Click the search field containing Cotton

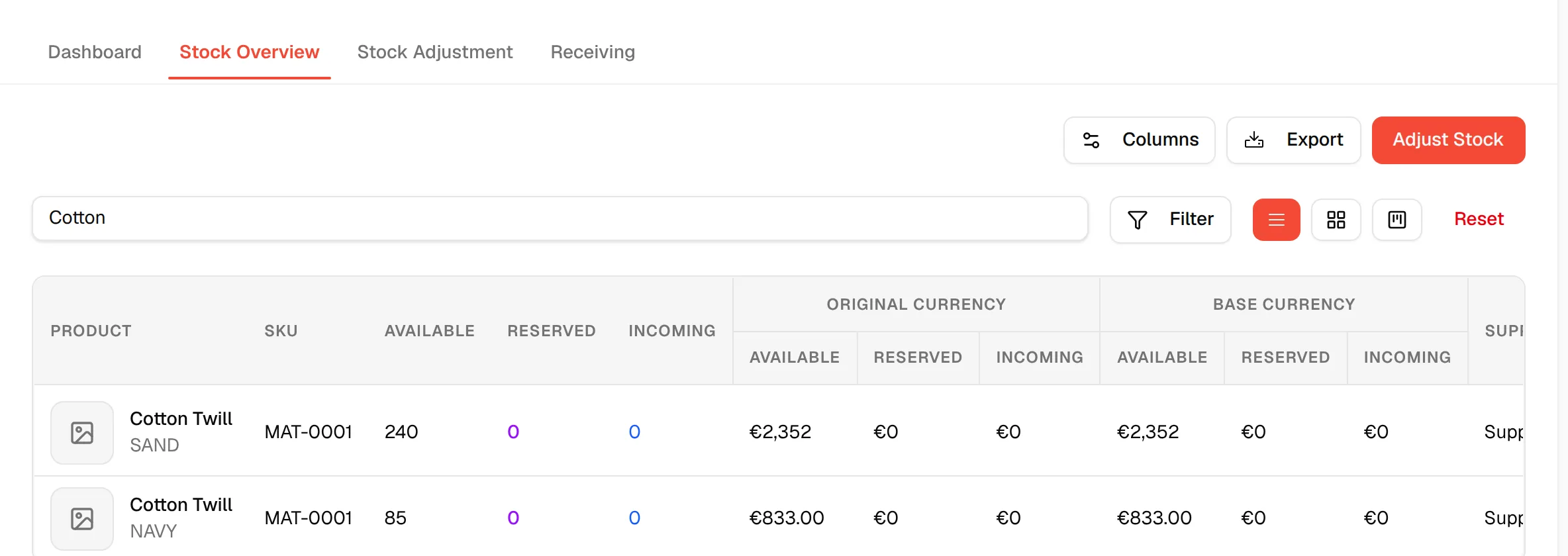point(560,218)
